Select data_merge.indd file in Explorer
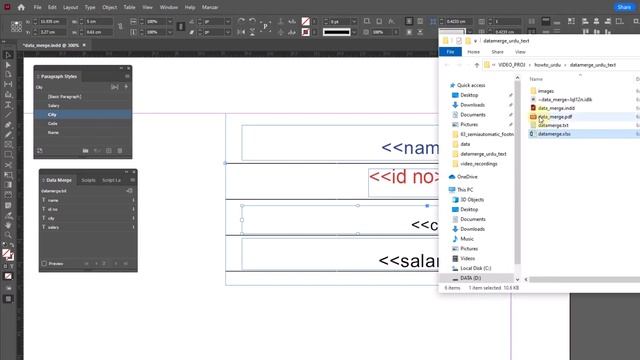The height and width of the screenshot is (360, 640). (x=556, y=108)
